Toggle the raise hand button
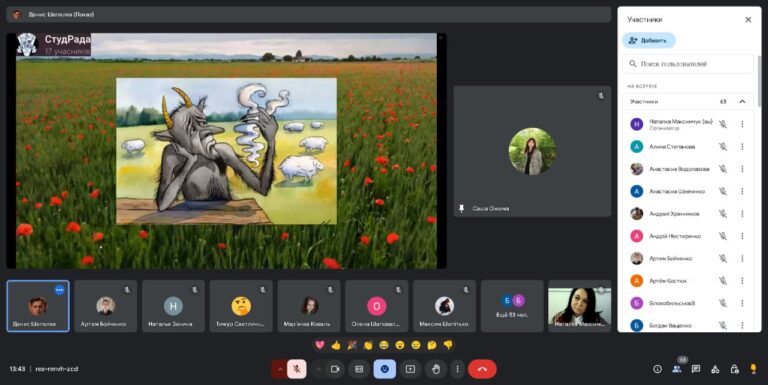768x385 pixels. 436,369
